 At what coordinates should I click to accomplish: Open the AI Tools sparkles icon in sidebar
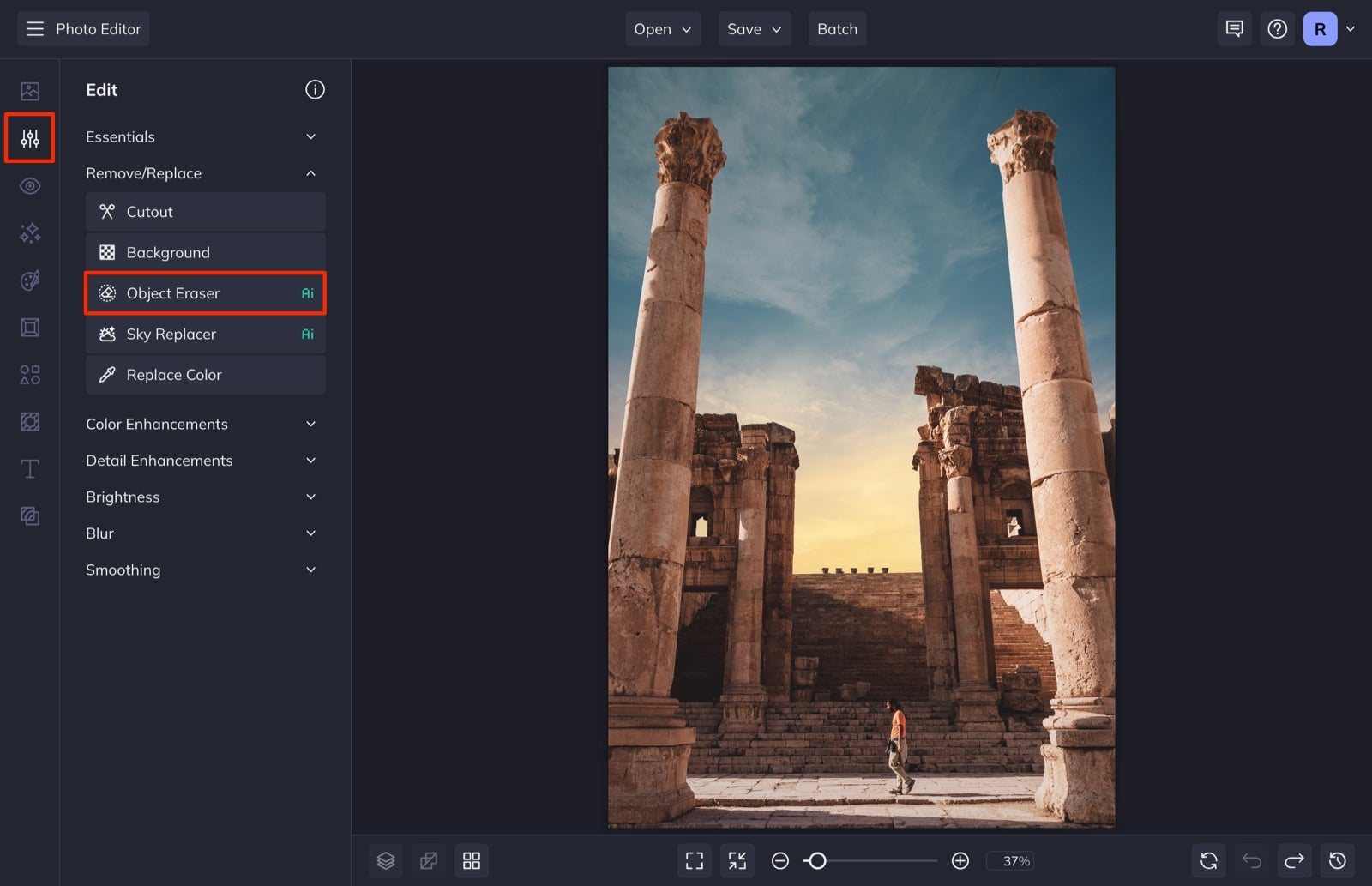tap(29, 232)
